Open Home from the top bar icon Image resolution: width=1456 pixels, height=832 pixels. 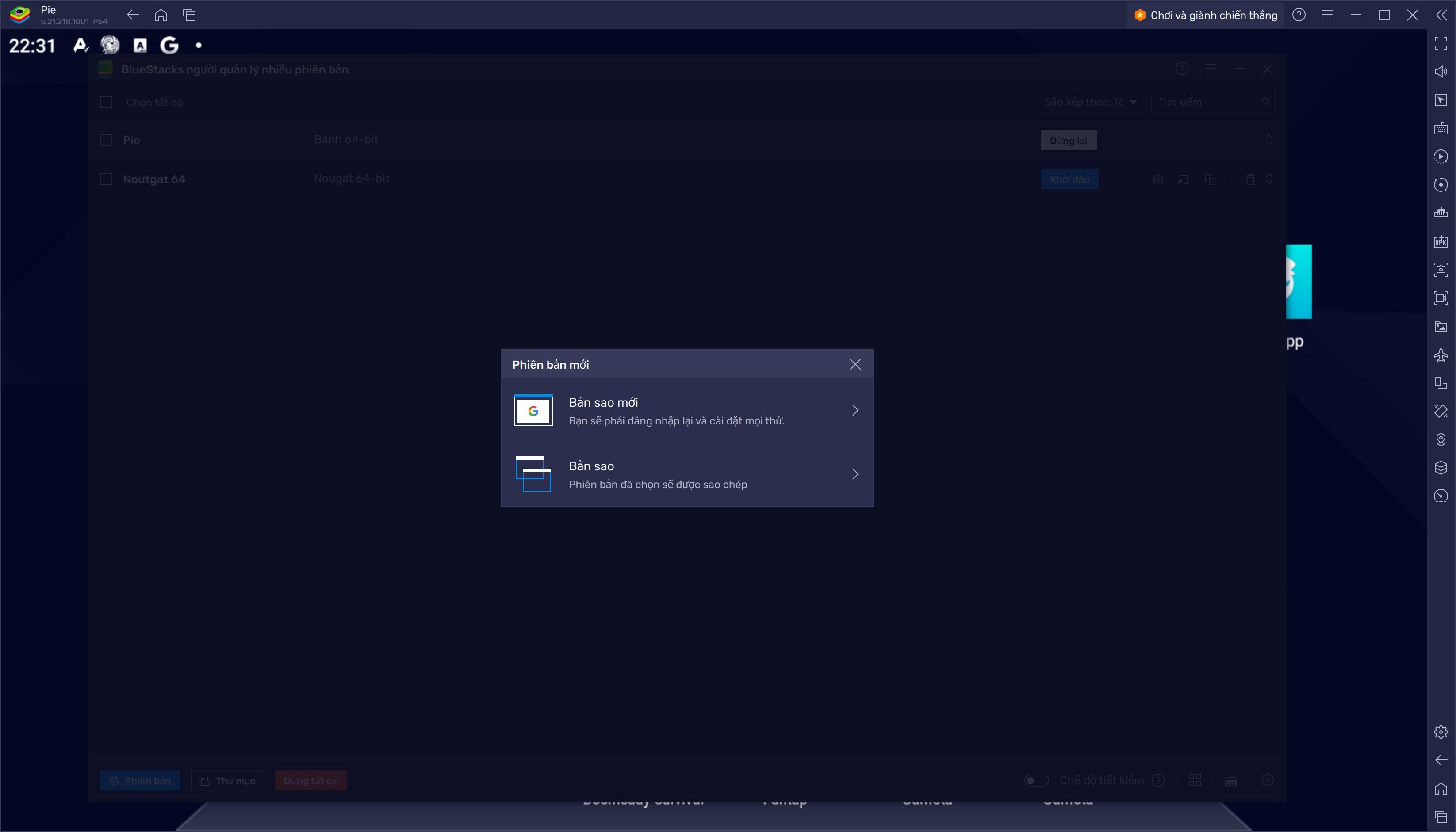click(161, 15)
